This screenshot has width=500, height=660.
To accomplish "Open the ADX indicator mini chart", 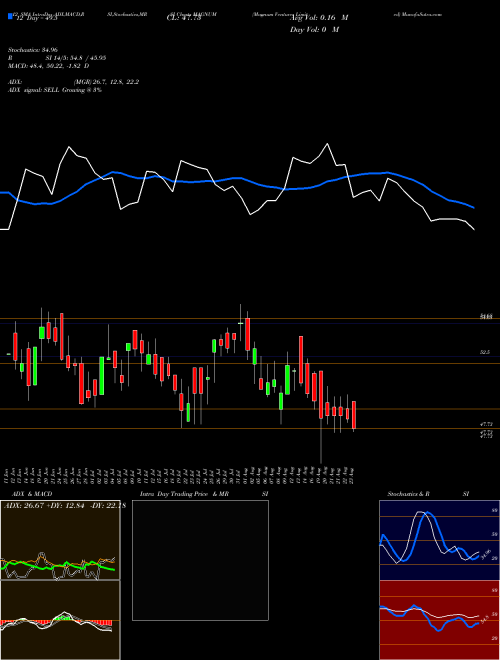I will 60,540.
